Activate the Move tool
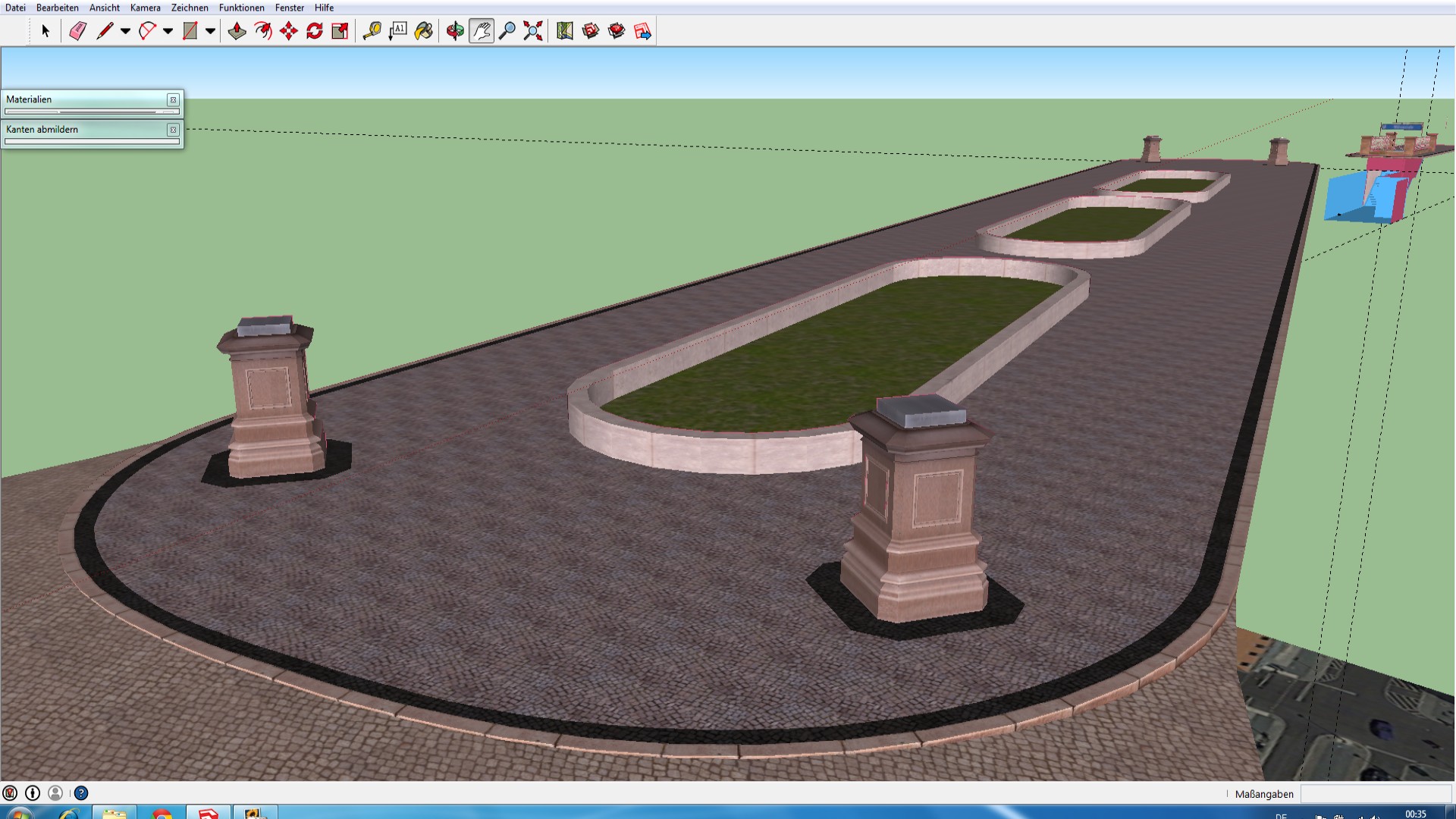Screen dimensions: 1456x819 point(289,31)
